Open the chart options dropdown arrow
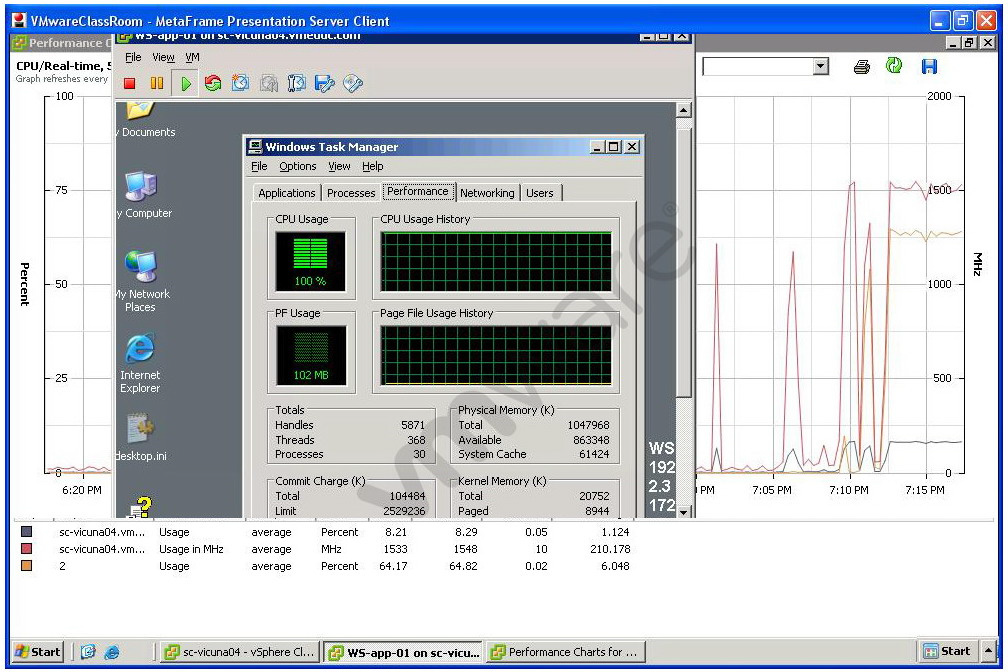1008x672 pixels. tap(820, 66)
